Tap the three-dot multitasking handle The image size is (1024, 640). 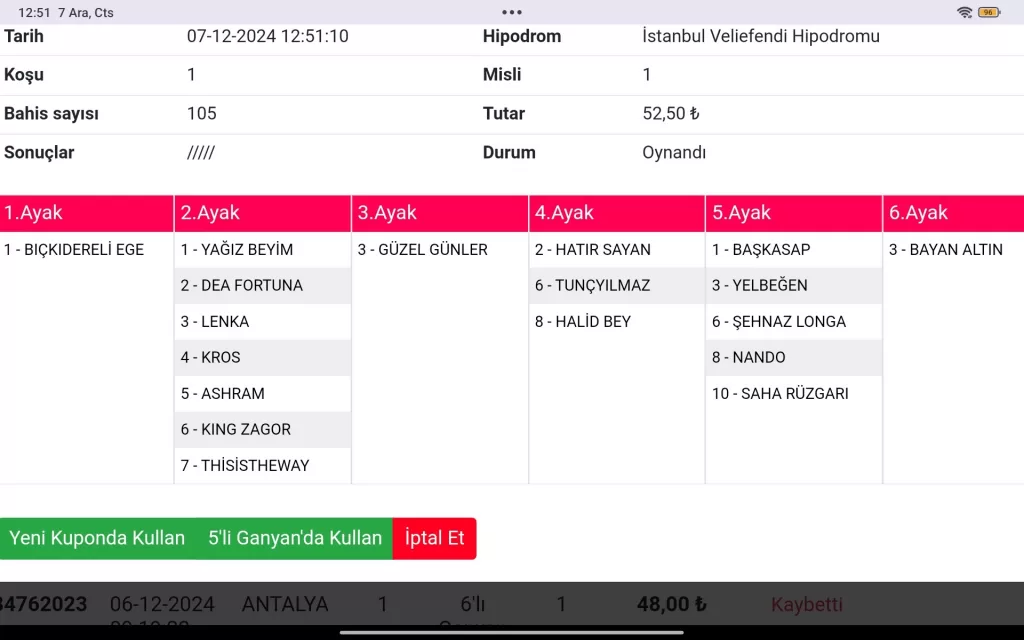pos(512,12)
